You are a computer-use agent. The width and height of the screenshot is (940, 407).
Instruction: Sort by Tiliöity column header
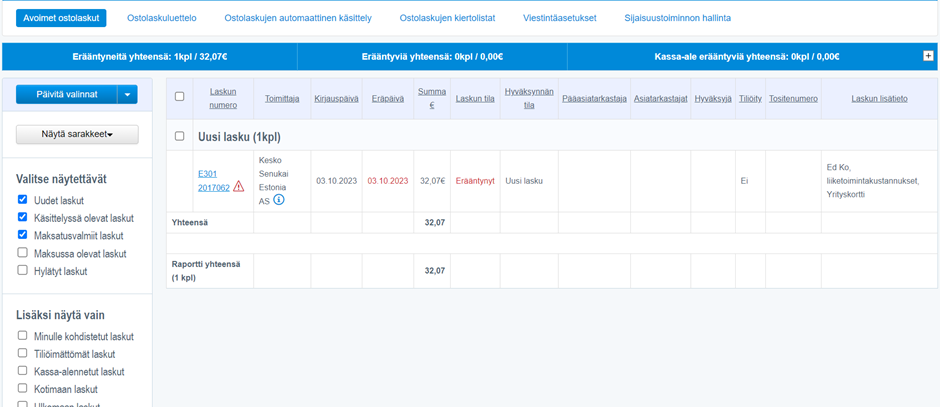pos(751,98)
